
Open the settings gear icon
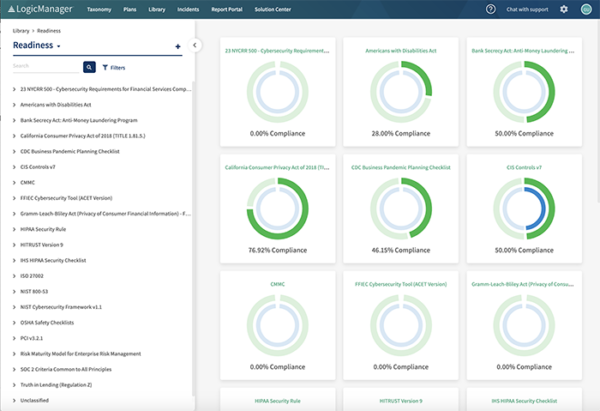coord(564,9)
